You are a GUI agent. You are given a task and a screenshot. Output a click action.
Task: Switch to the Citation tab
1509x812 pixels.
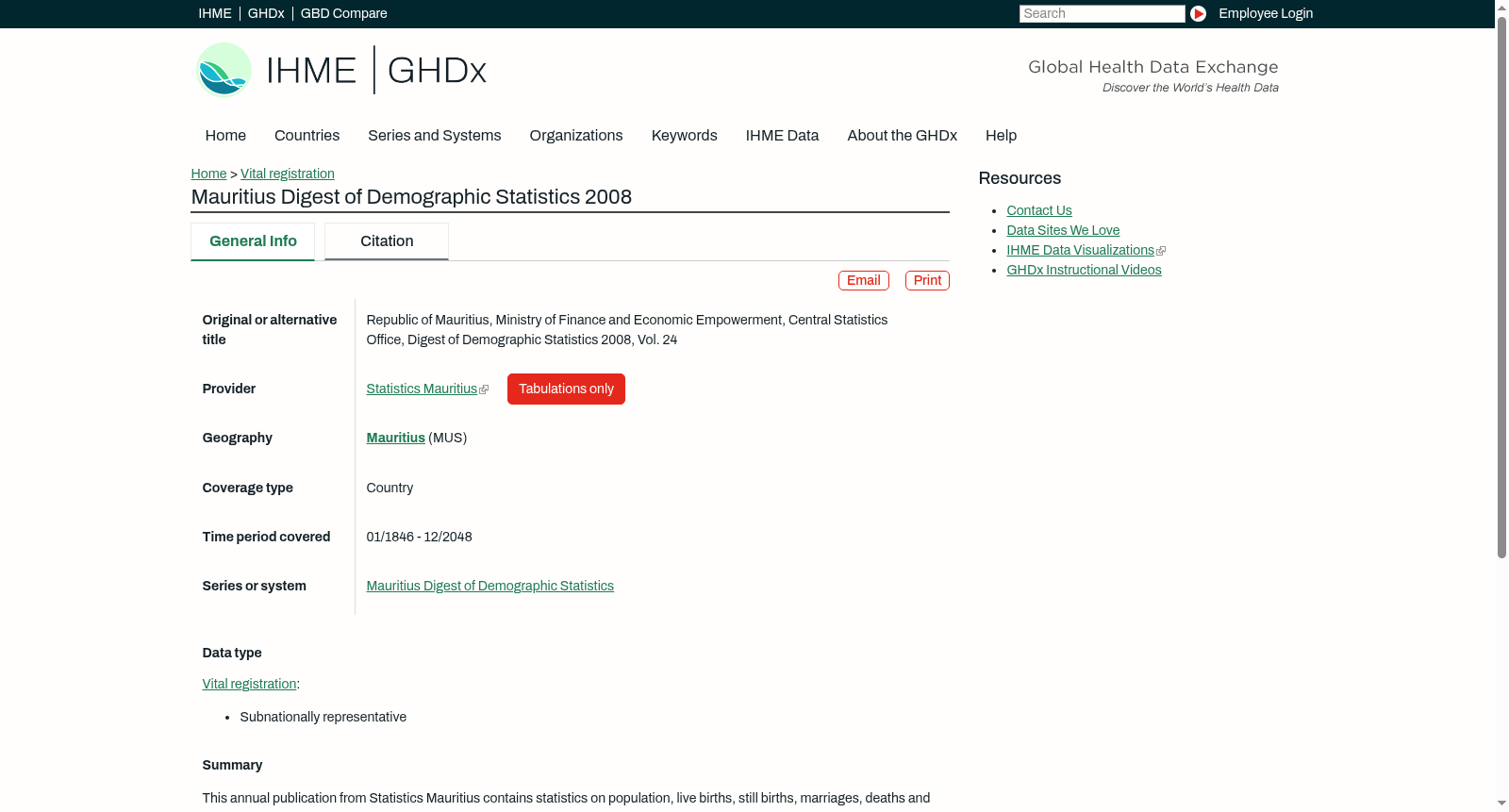coord(387,241)
